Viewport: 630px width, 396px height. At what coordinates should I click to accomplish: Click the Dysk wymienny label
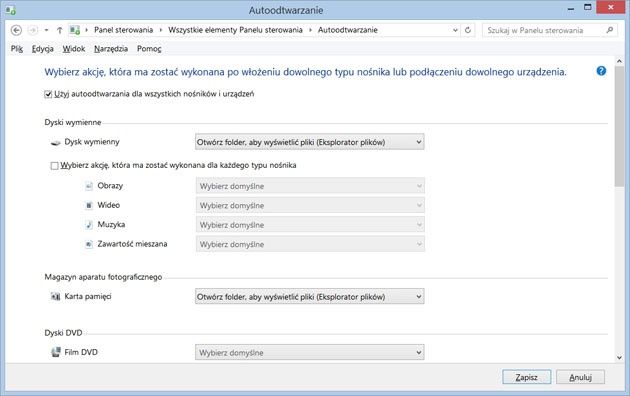click(92, 142)
